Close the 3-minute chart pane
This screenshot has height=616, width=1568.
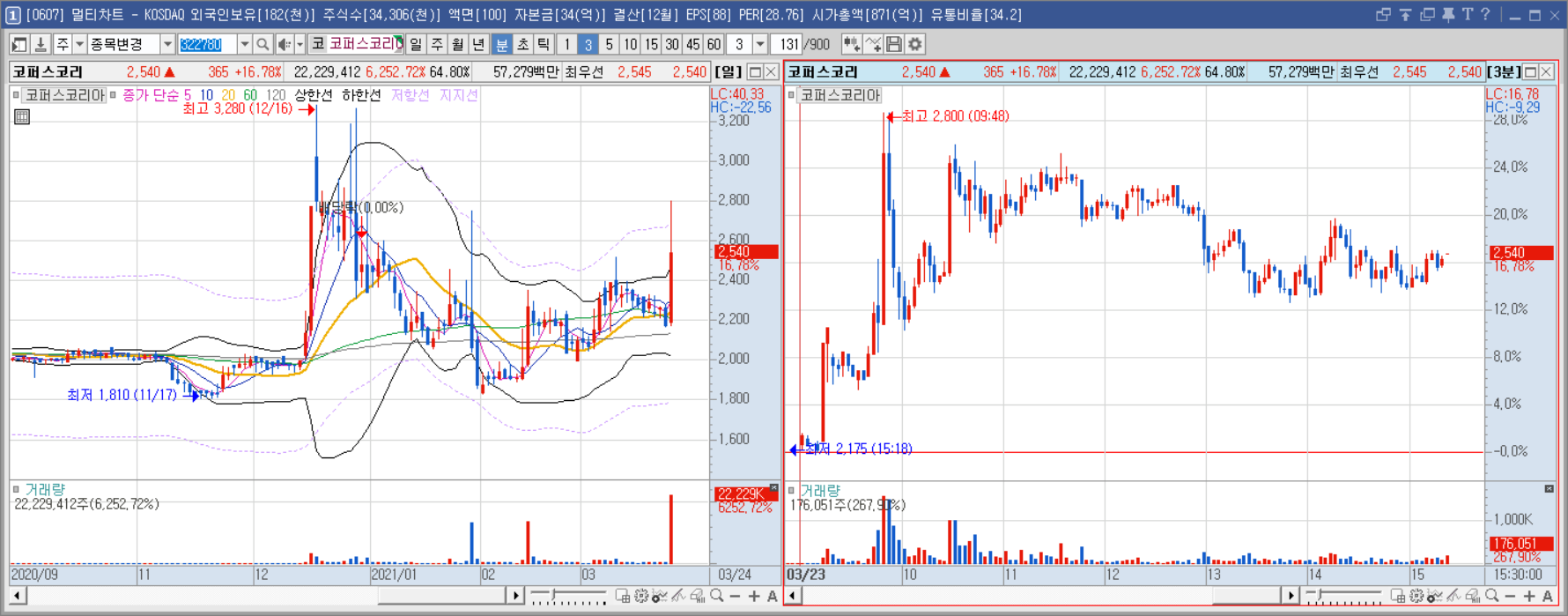point(1546,72)
